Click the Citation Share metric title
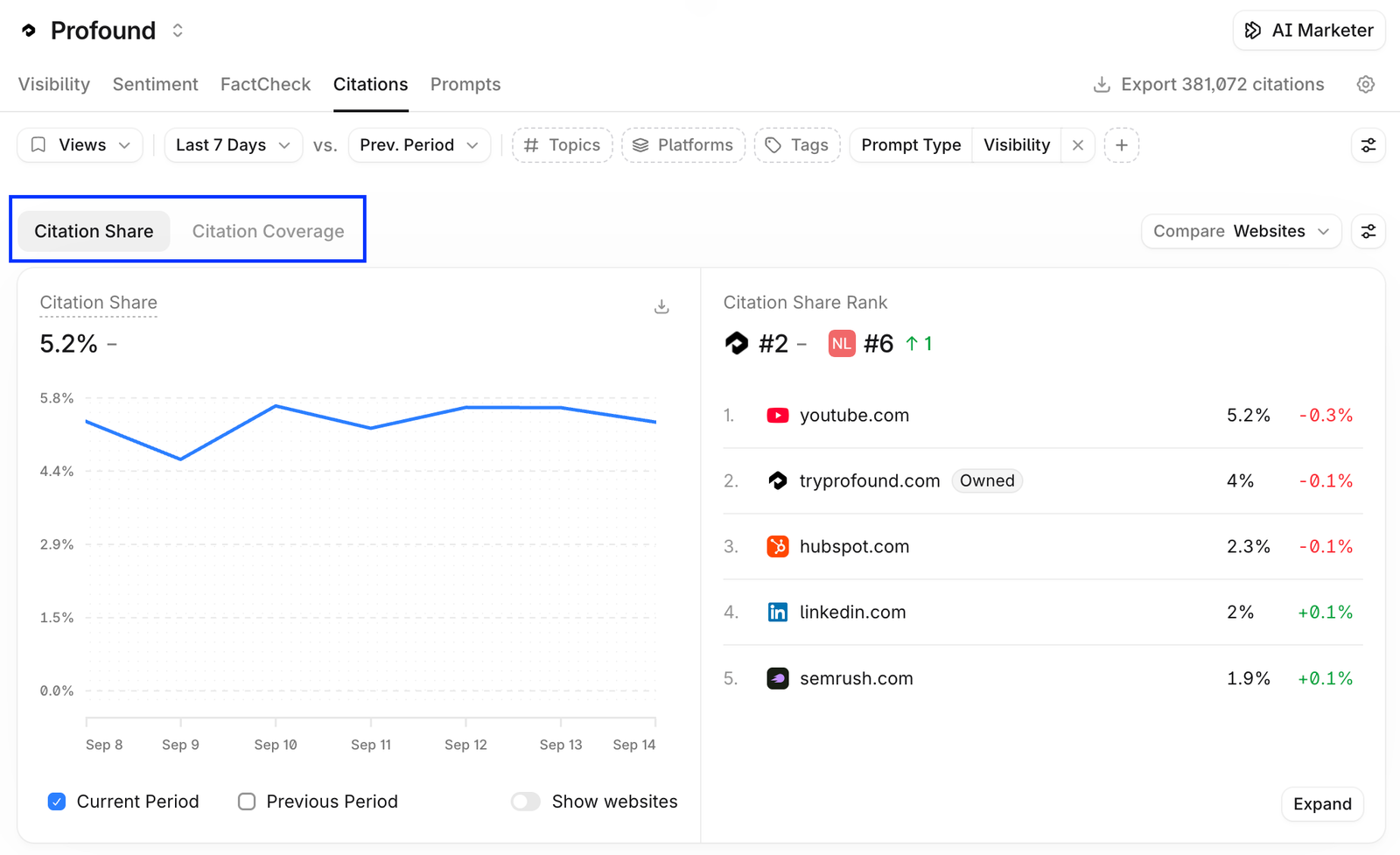 coord(99,303)
